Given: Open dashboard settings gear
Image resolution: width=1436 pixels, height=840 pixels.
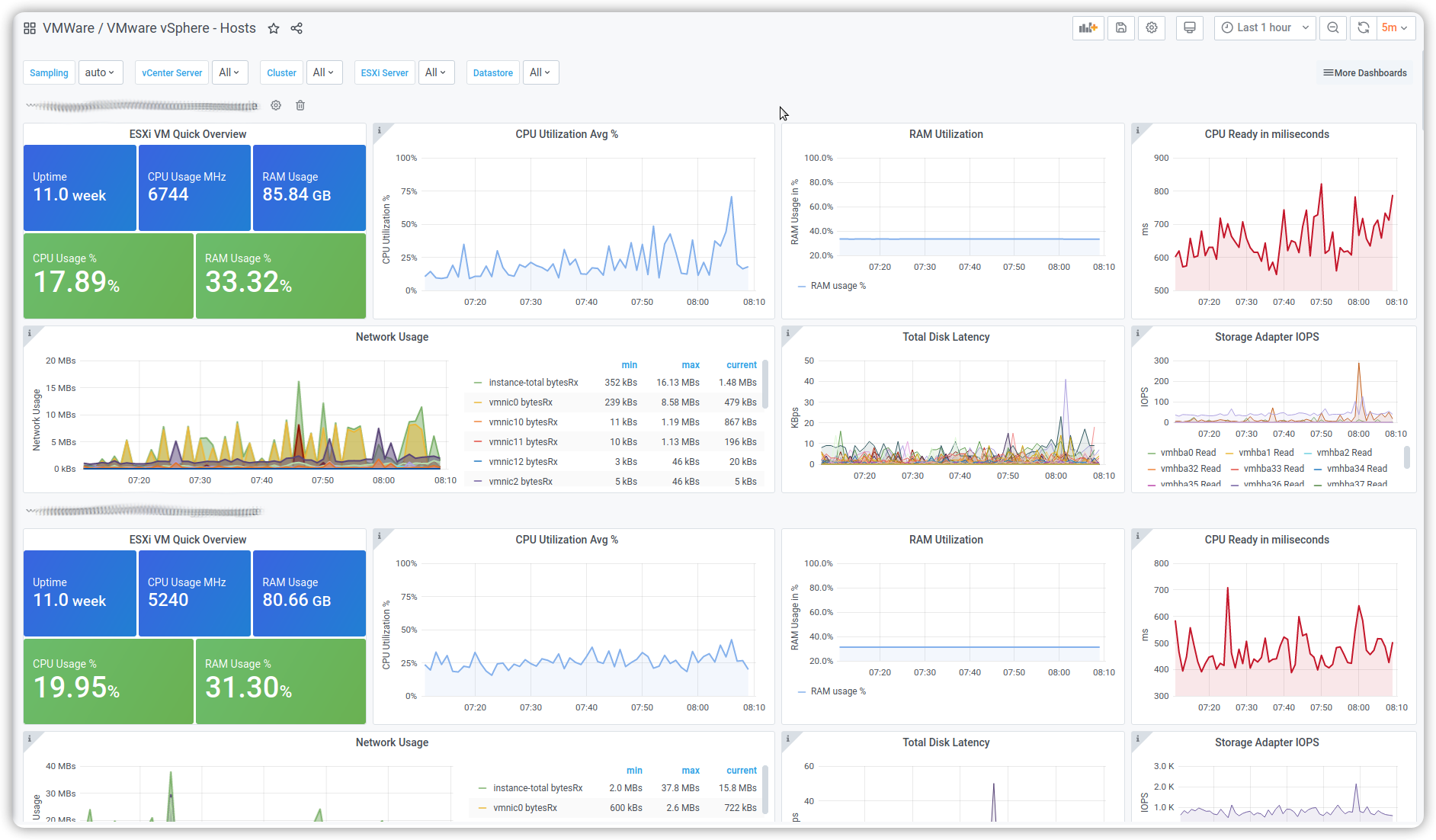Looking at the screenshot, I should pos(1152,27).
